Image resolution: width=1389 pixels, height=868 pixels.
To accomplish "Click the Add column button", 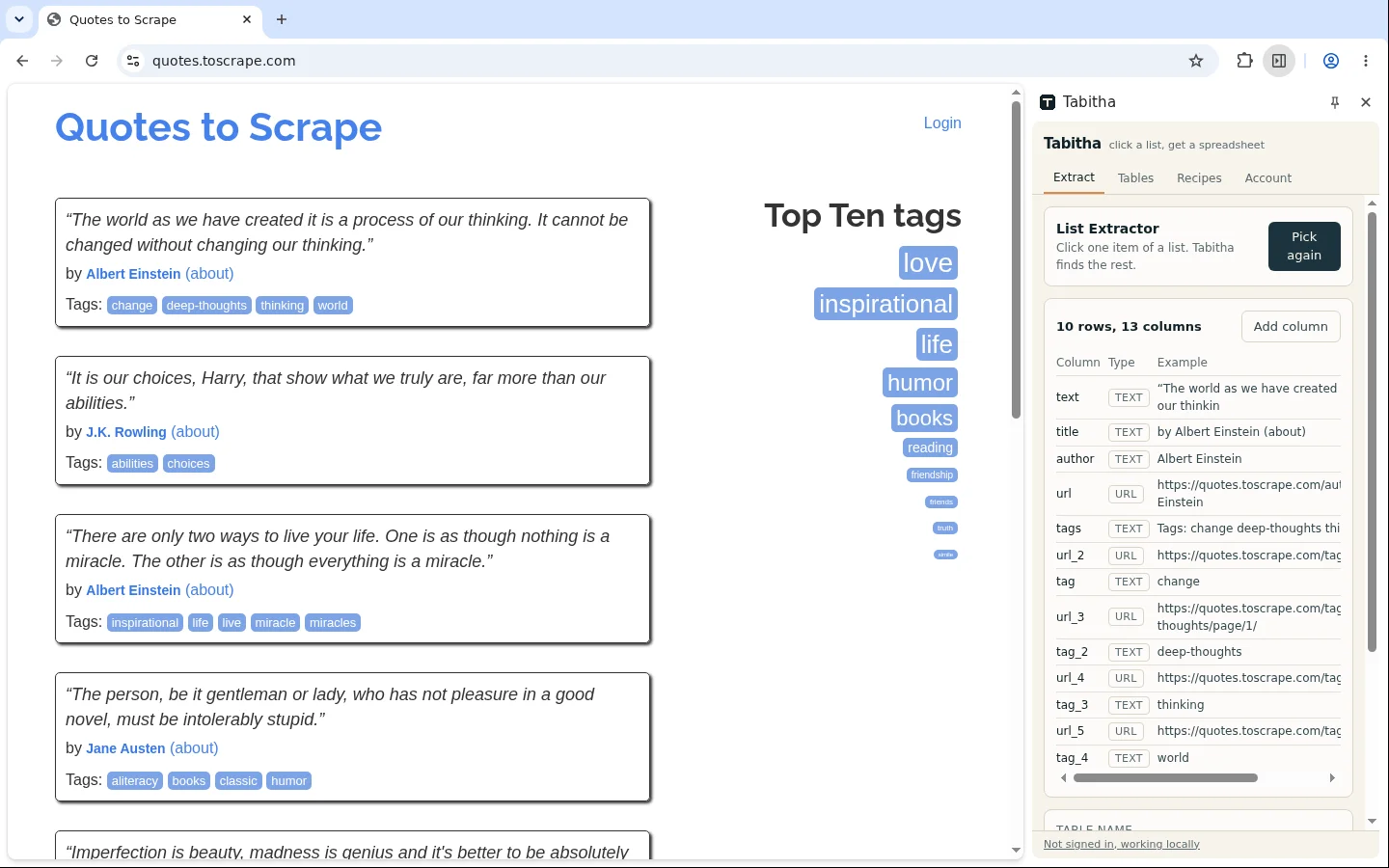I will (x=1291, y=327).
